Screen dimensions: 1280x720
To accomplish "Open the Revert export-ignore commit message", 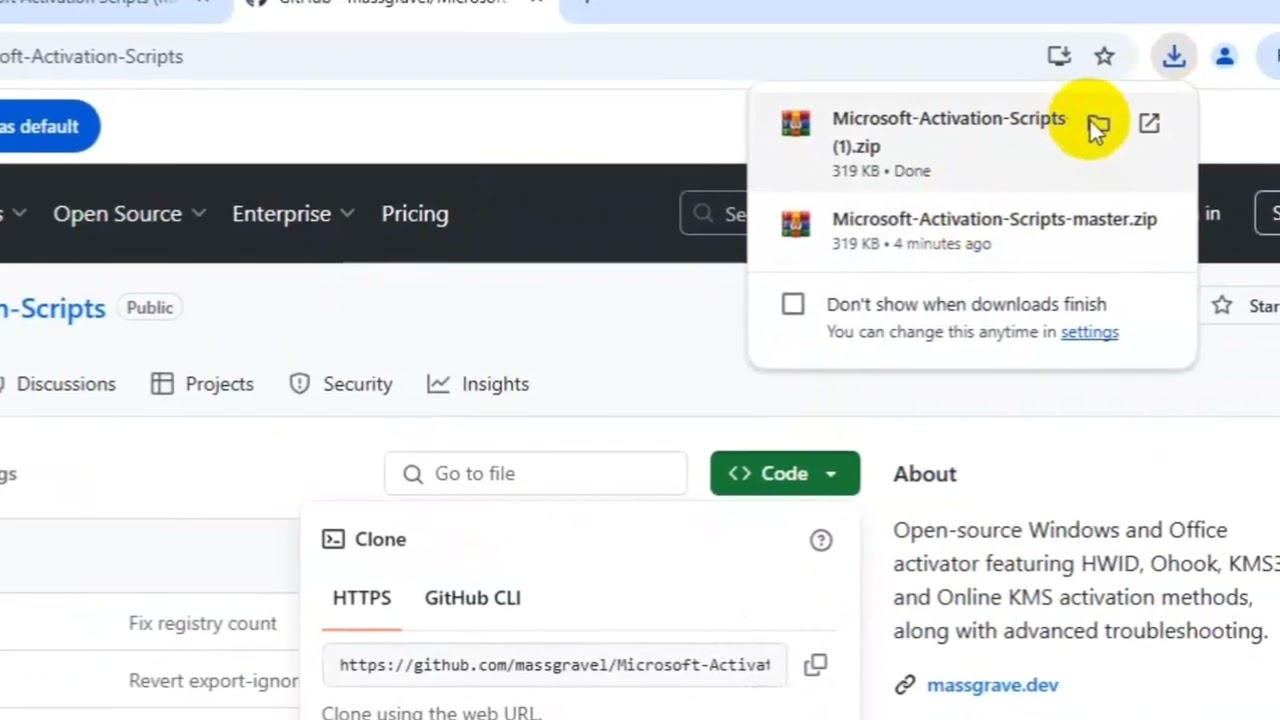I will (214, 681).
